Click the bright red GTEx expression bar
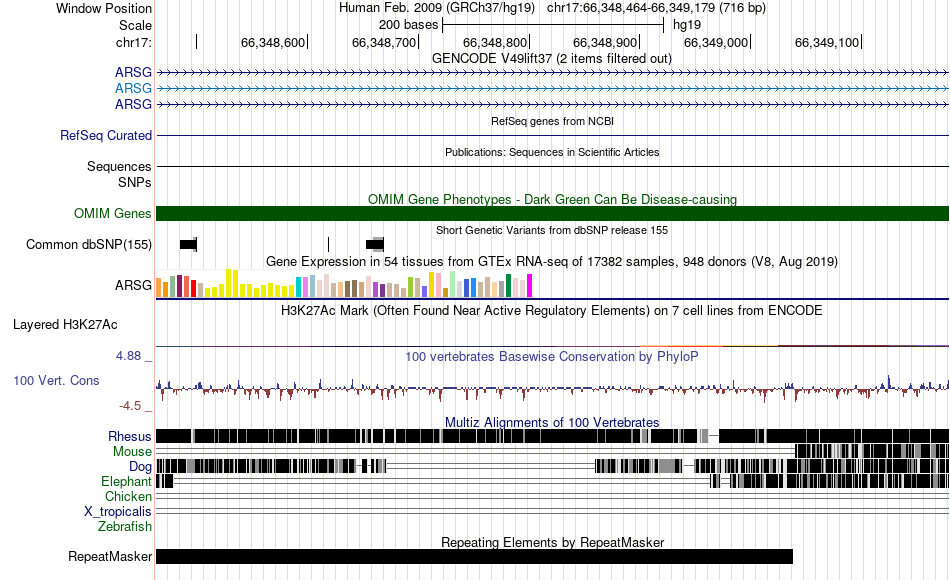Screen dimensions: 950x580 tap(193, 288)
